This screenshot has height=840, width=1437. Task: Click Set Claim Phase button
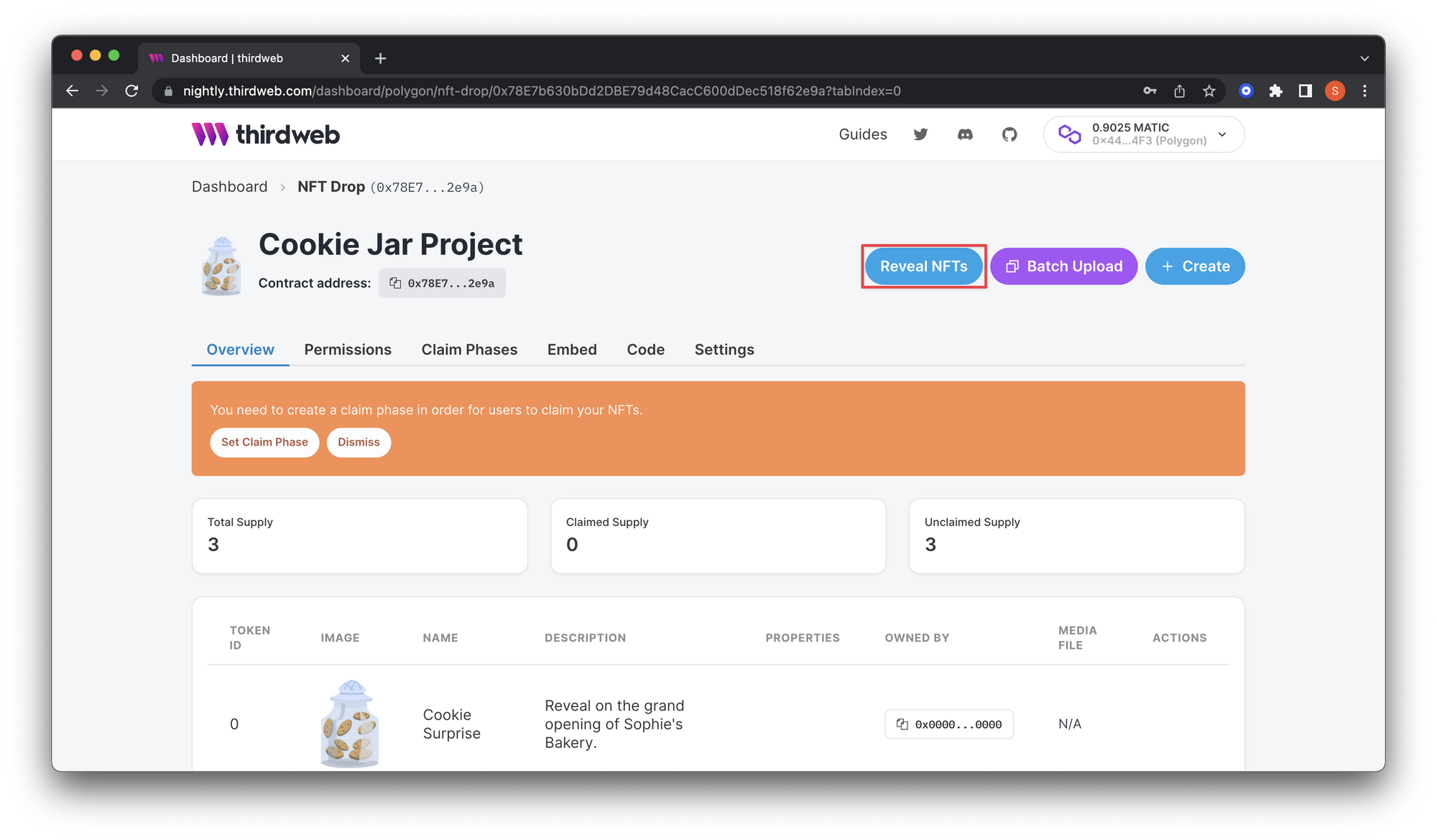pyautogui.click(x=264, y=443)
